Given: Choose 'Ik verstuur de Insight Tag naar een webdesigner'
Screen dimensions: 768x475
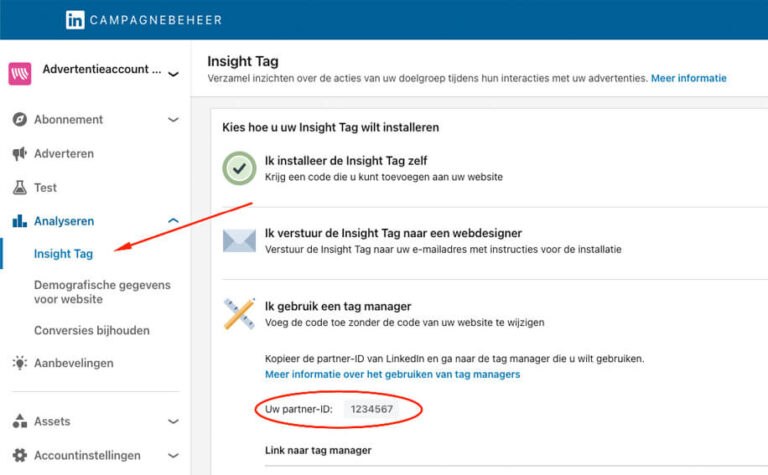Looking at the screenshot, I should (x=393, y=233).
